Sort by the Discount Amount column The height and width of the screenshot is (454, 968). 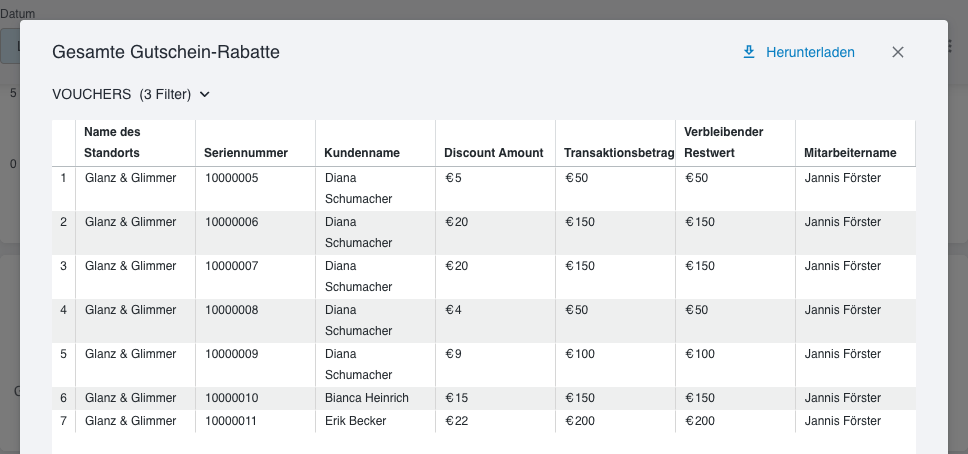tap(494, 153)
